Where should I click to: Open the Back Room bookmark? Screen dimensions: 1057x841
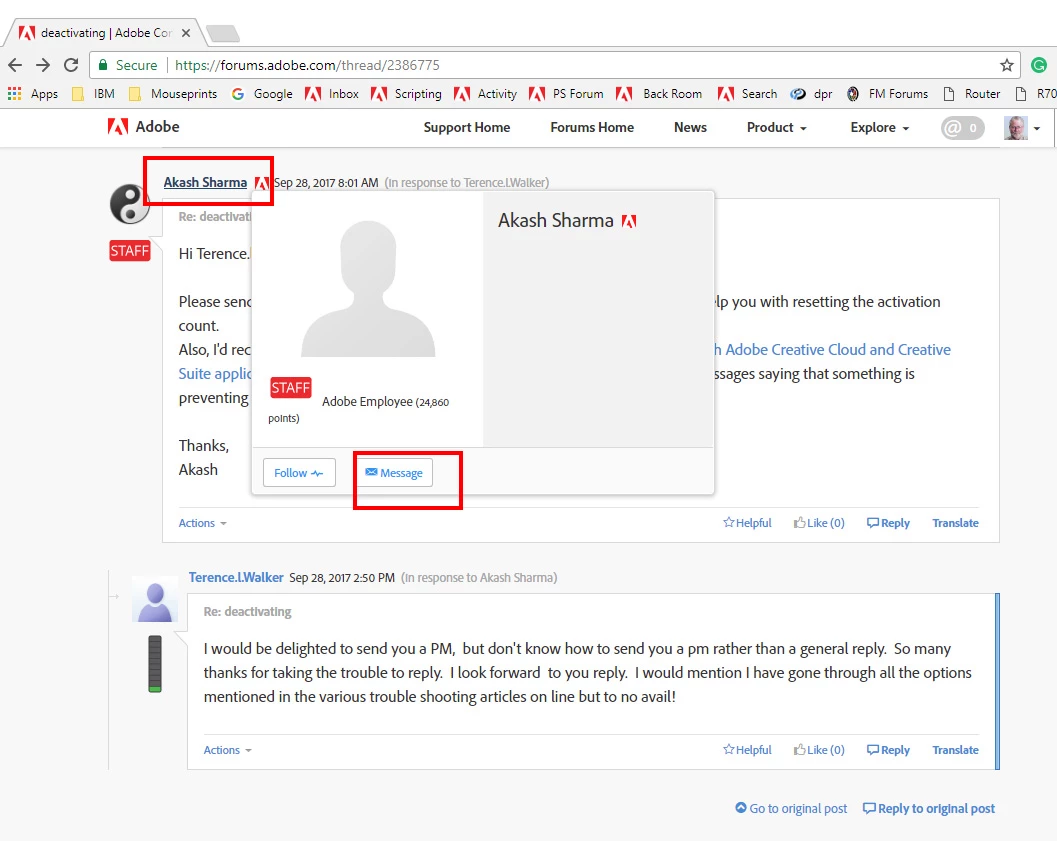coord(659,94)
